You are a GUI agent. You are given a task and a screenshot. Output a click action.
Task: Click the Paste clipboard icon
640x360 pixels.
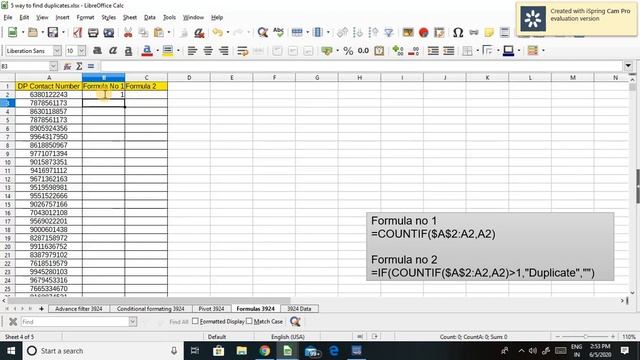click(x=159, y=32)
